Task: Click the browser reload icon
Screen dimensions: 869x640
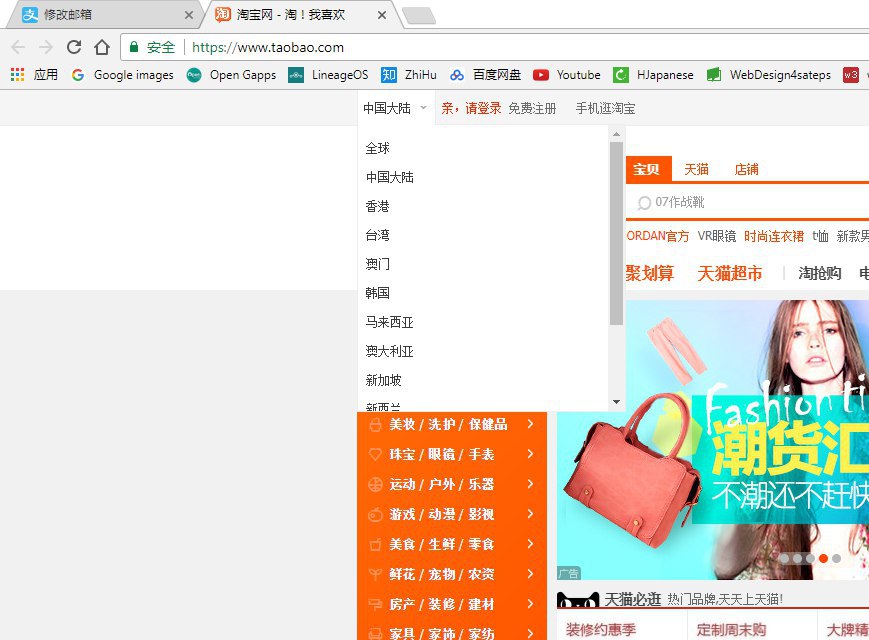Action: [73, 47]
